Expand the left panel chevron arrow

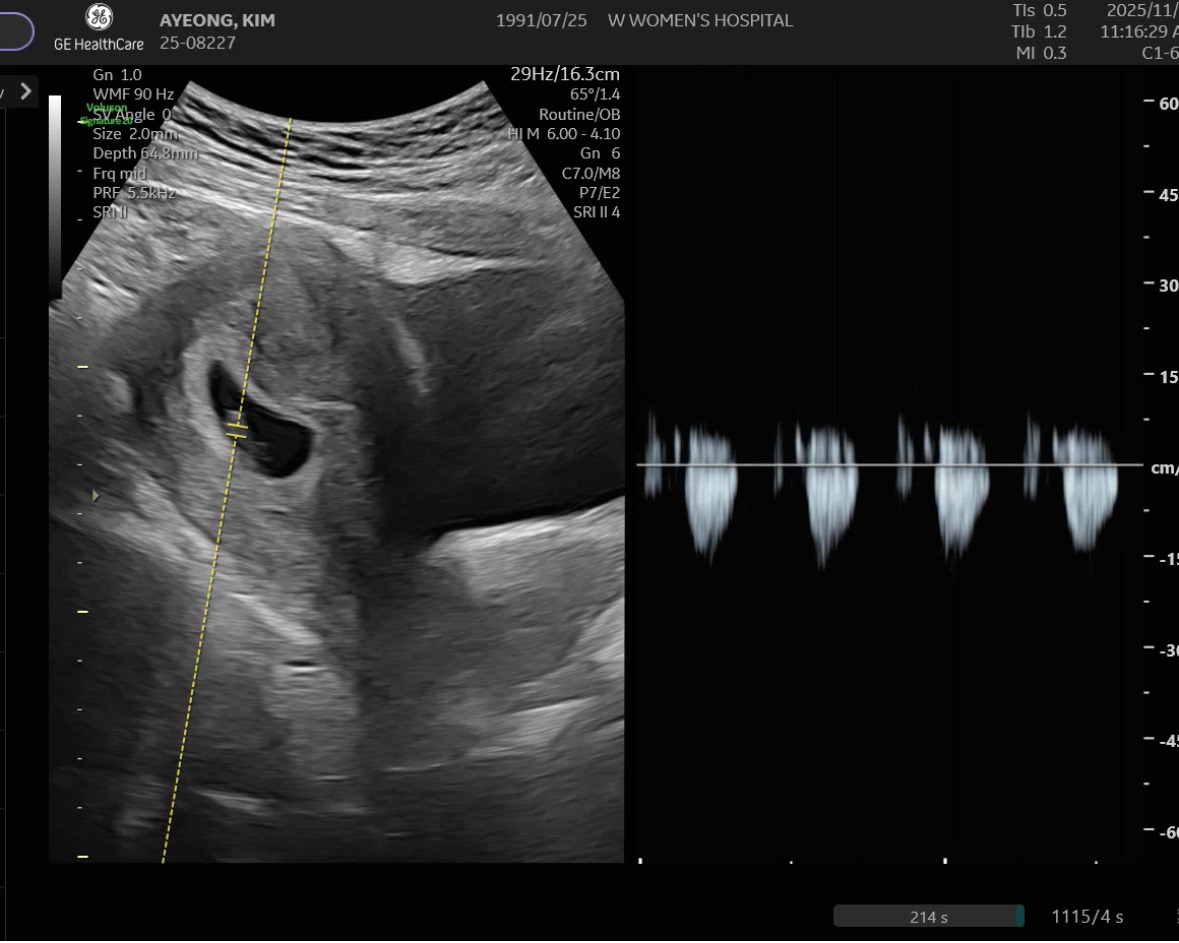click(25, 92)
